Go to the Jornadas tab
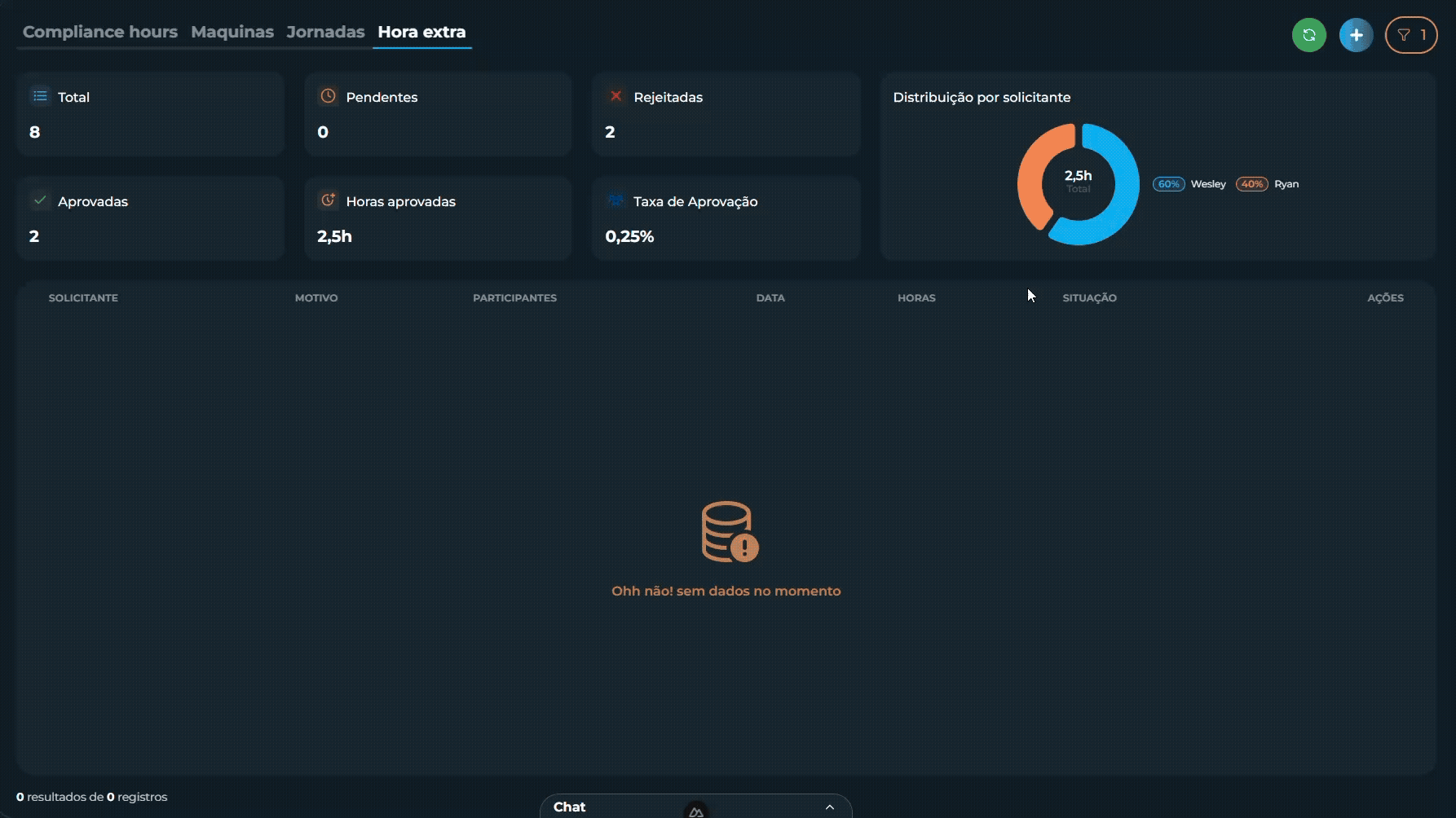The image size is (1456, 818). [325, 32]
